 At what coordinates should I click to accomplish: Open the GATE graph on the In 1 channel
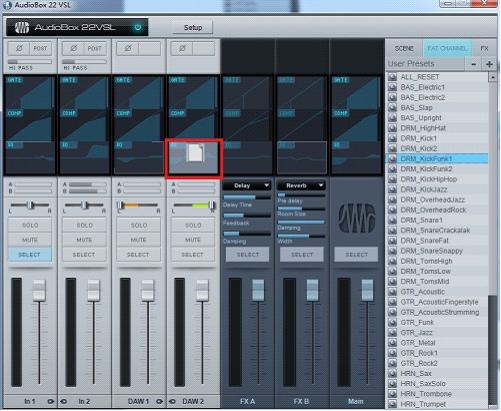coord(29,92)
